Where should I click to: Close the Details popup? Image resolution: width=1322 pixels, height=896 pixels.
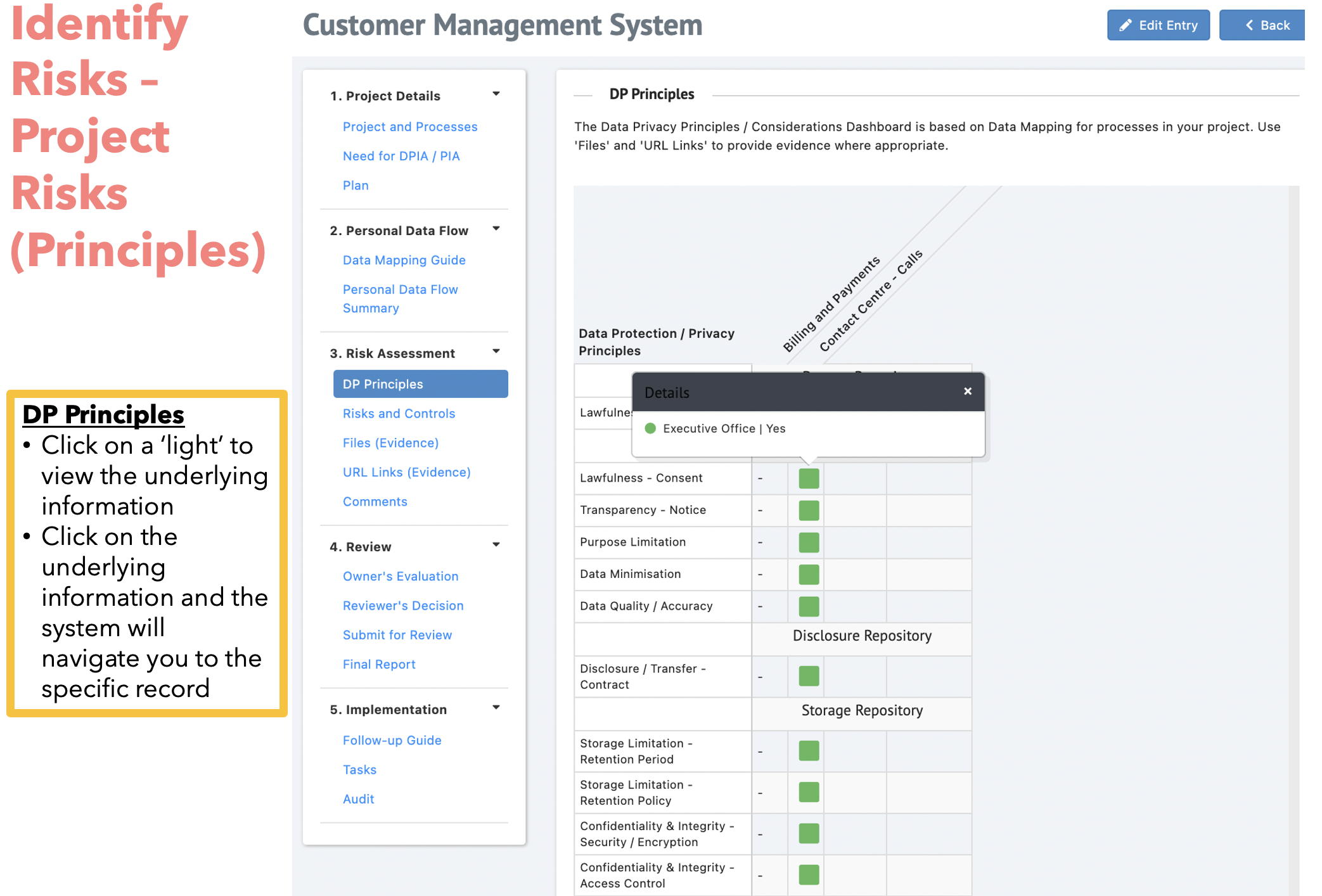[x=967, y=392]
